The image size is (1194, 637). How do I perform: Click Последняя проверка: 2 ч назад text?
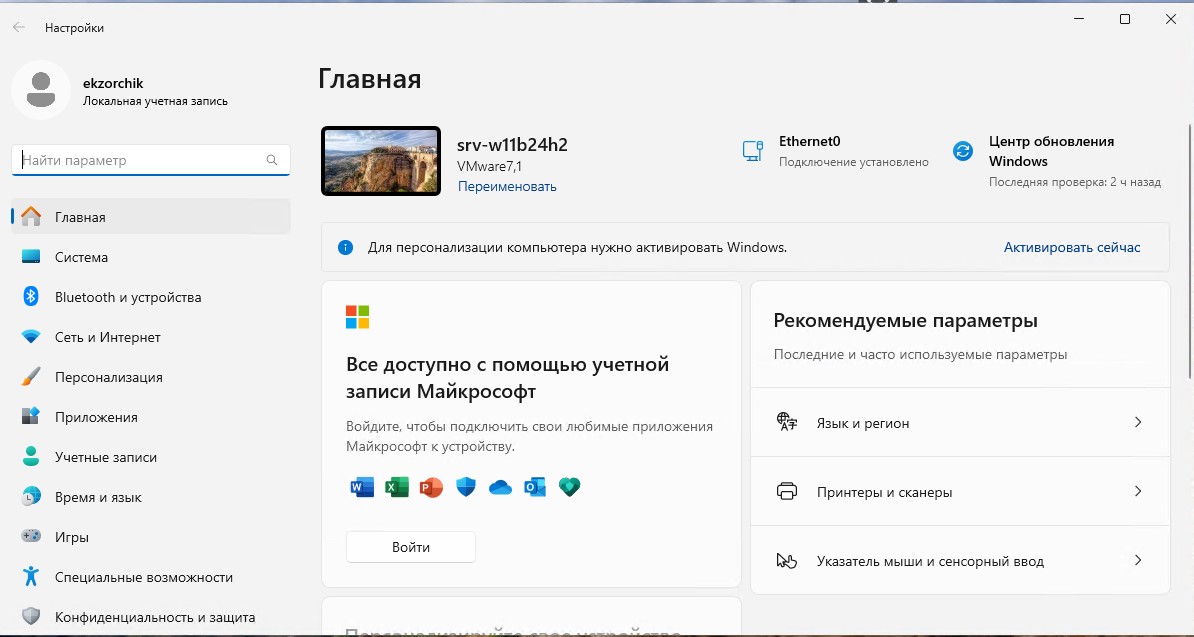(1075, 182)
